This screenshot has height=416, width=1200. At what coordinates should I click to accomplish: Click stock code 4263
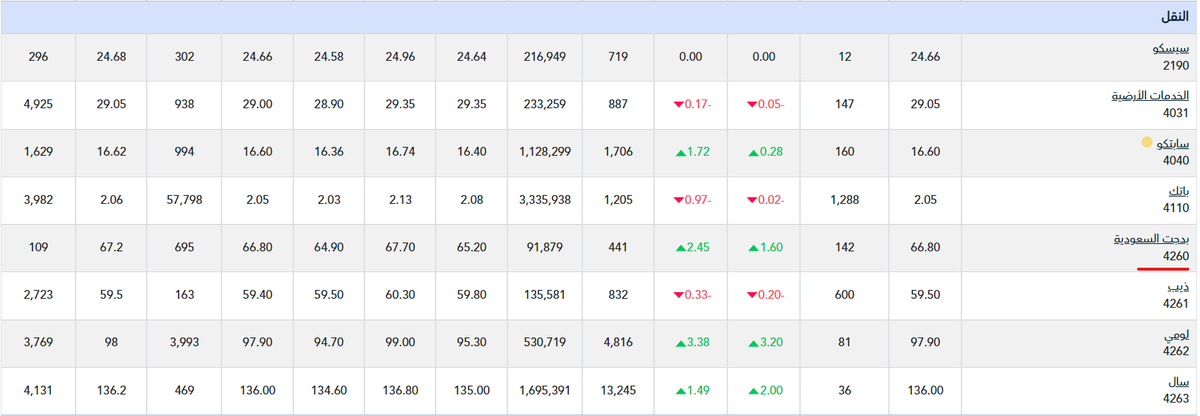(1176, 399)
